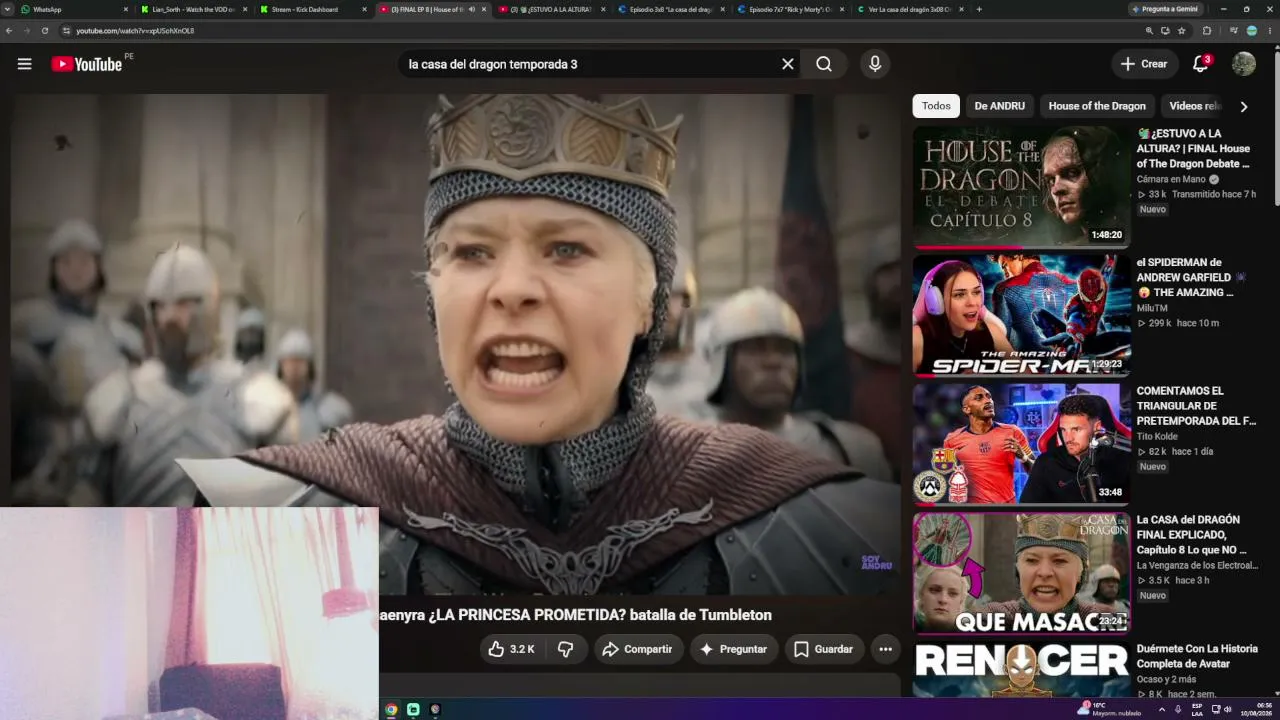Bookmark this page with the star
The width and height of the screenshot is (1280, 720).
[1181, 31]
